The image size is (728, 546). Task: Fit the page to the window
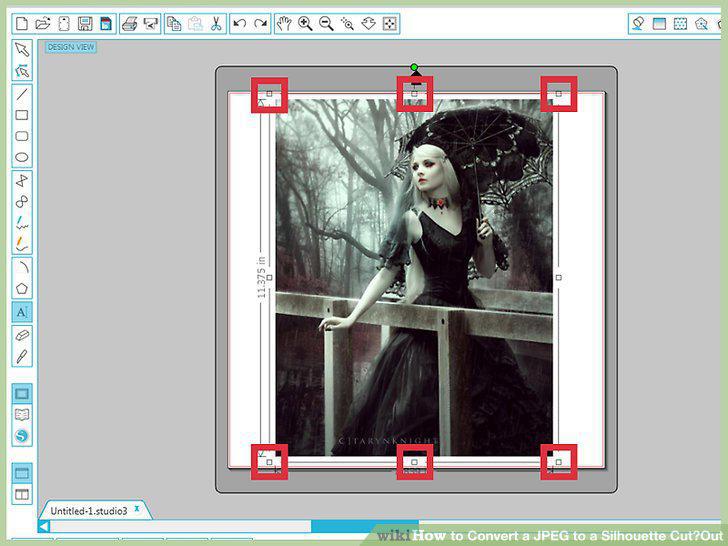(x=389, y=24)
